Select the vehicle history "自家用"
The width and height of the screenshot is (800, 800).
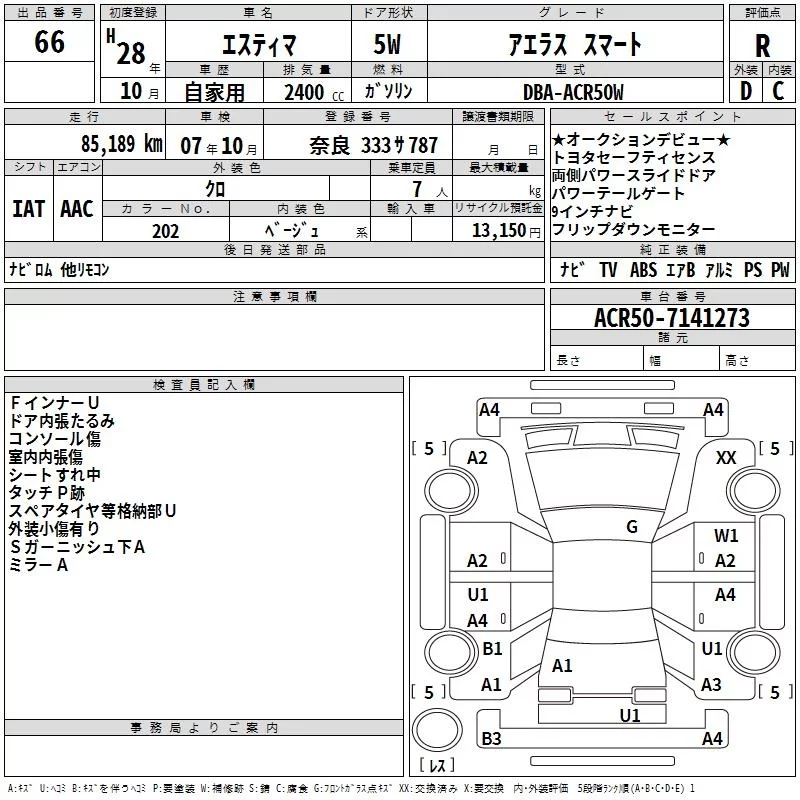click(x=215, y=92)
